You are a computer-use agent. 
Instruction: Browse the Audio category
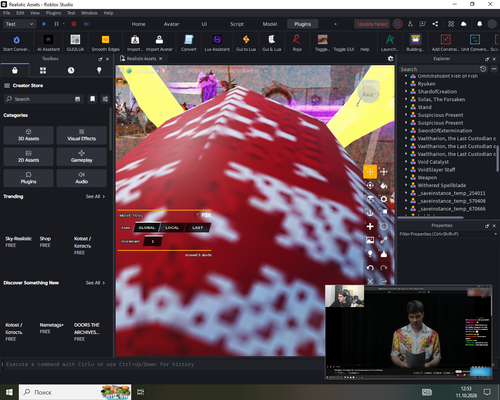(82, 178)
